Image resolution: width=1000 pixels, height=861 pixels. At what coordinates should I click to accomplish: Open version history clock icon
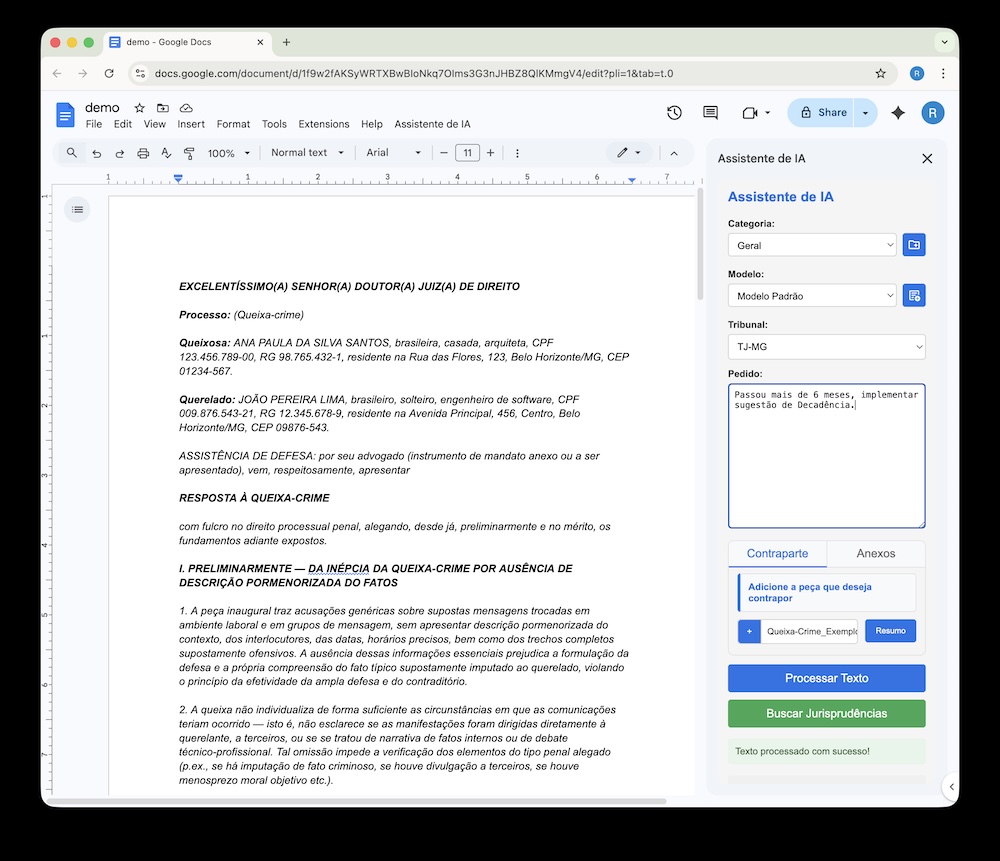click(674, 113)
